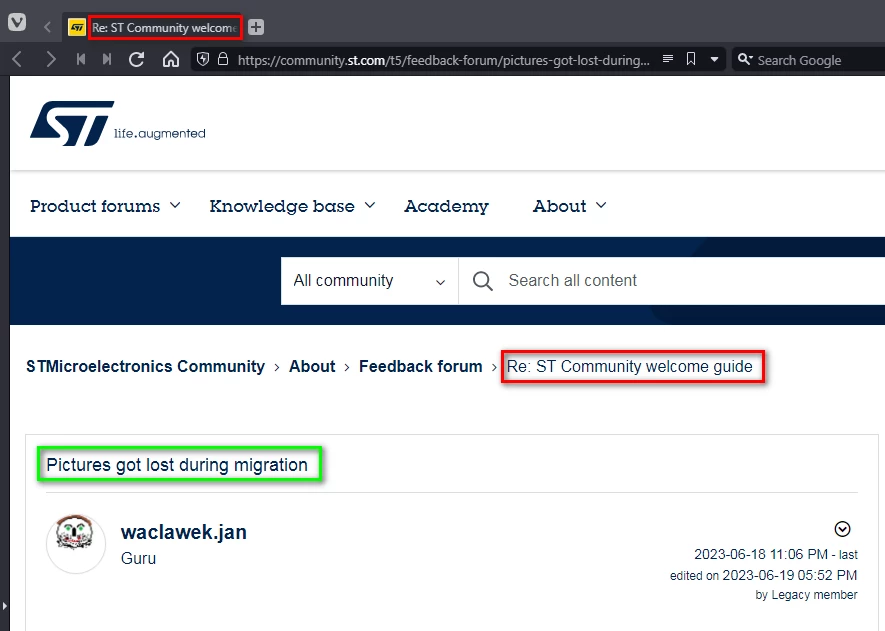Reload the current page
The image size is (885, 631).
point(137,59)
